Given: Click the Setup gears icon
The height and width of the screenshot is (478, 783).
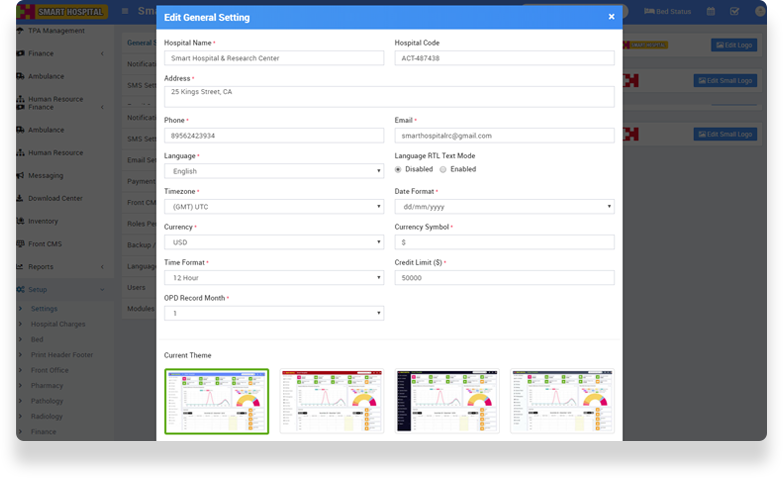Looking at the screenshot, I should [20, 289].
